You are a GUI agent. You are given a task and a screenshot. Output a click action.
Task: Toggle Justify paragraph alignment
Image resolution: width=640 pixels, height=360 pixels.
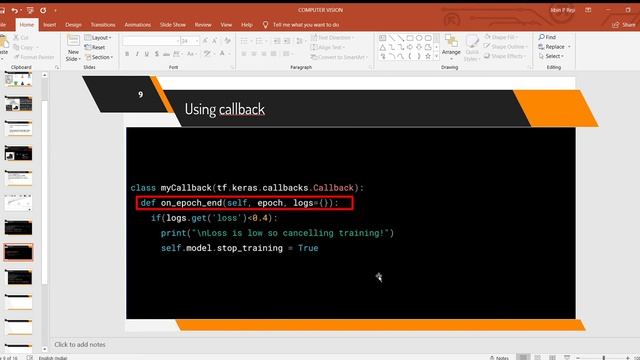click(273, 54)
